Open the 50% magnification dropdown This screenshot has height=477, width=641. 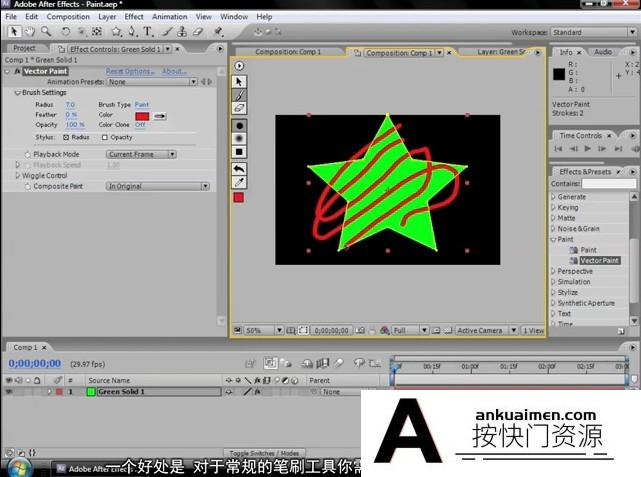264,330
